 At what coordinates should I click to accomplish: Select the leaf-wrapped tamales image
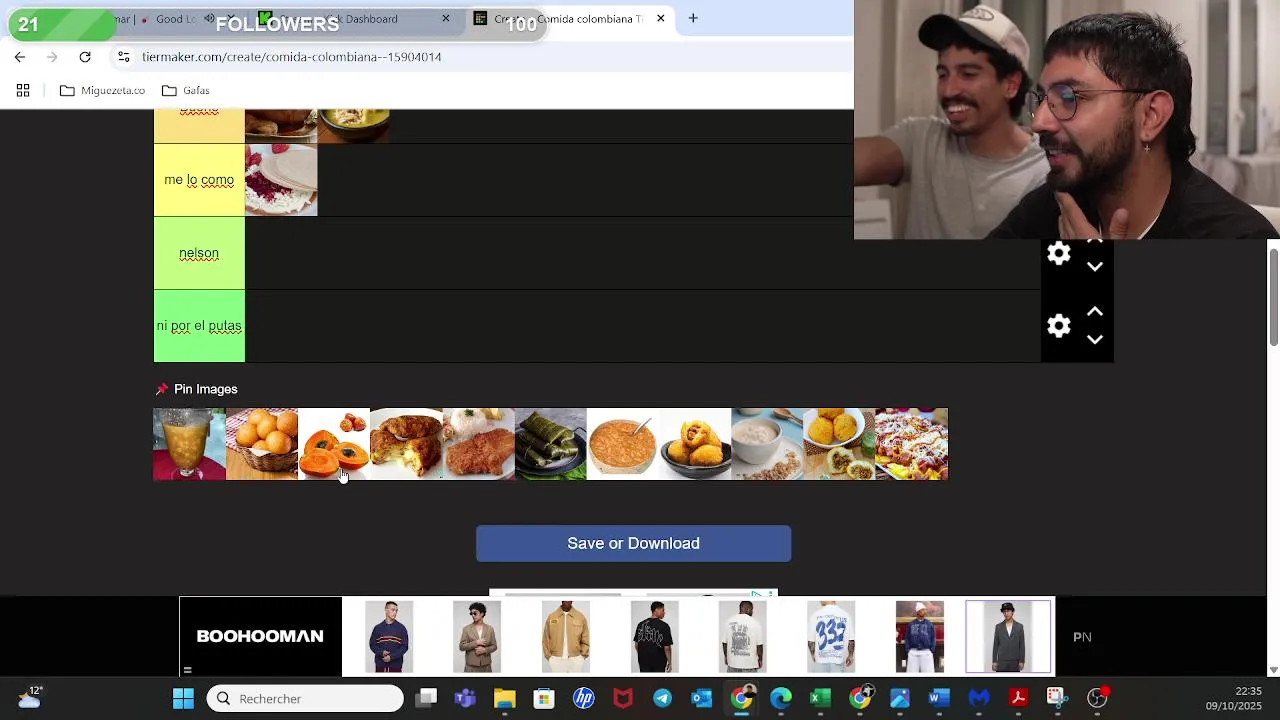pyautogui.click(x=551, y=444)
